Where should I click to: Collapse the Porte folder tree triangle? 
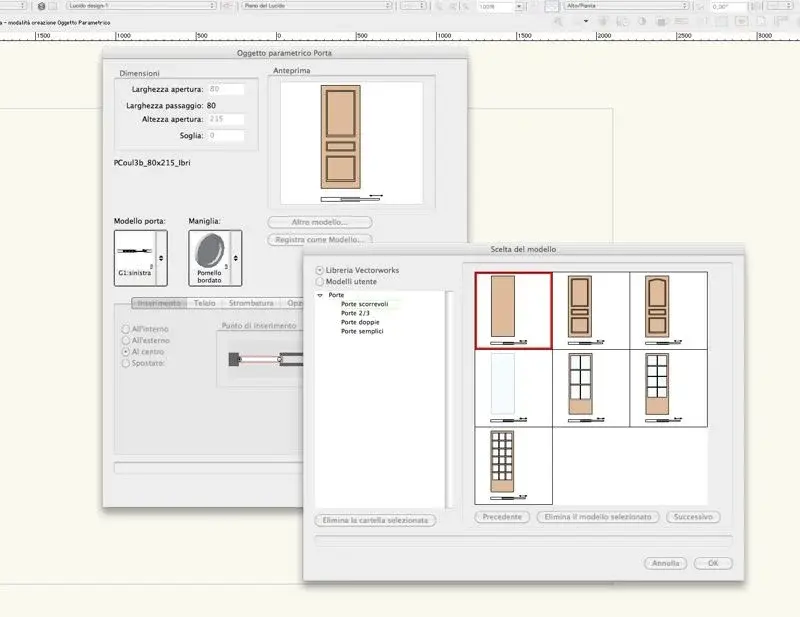320,295
